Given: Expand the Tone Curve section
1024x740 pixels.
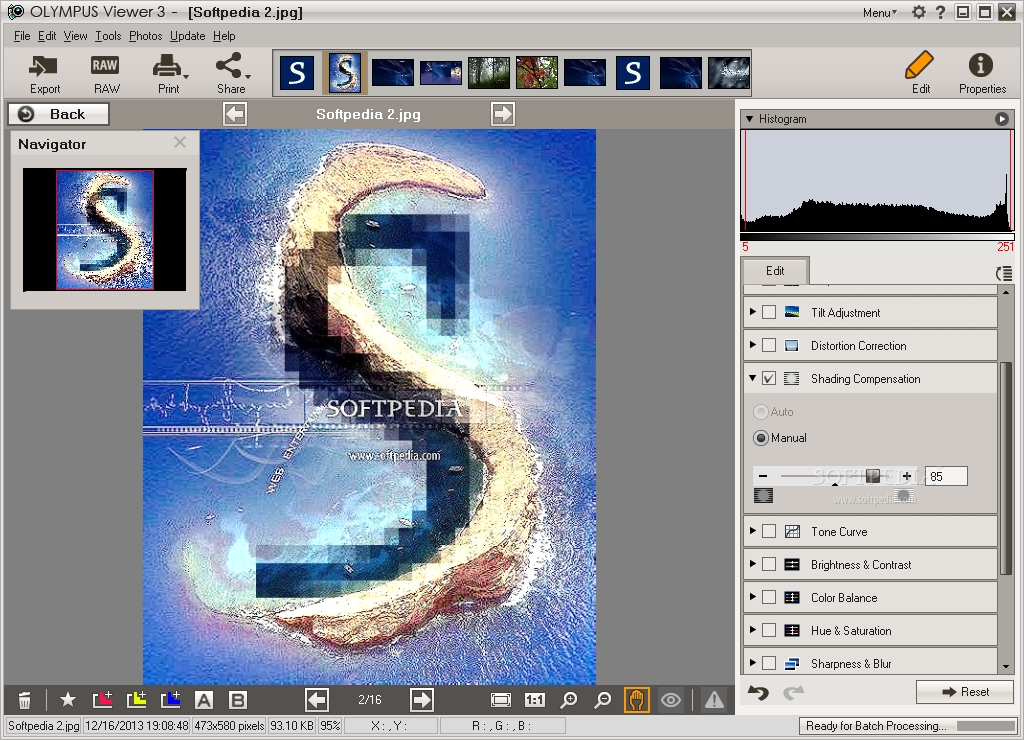Looking at the screenshot, I should 752,530.
